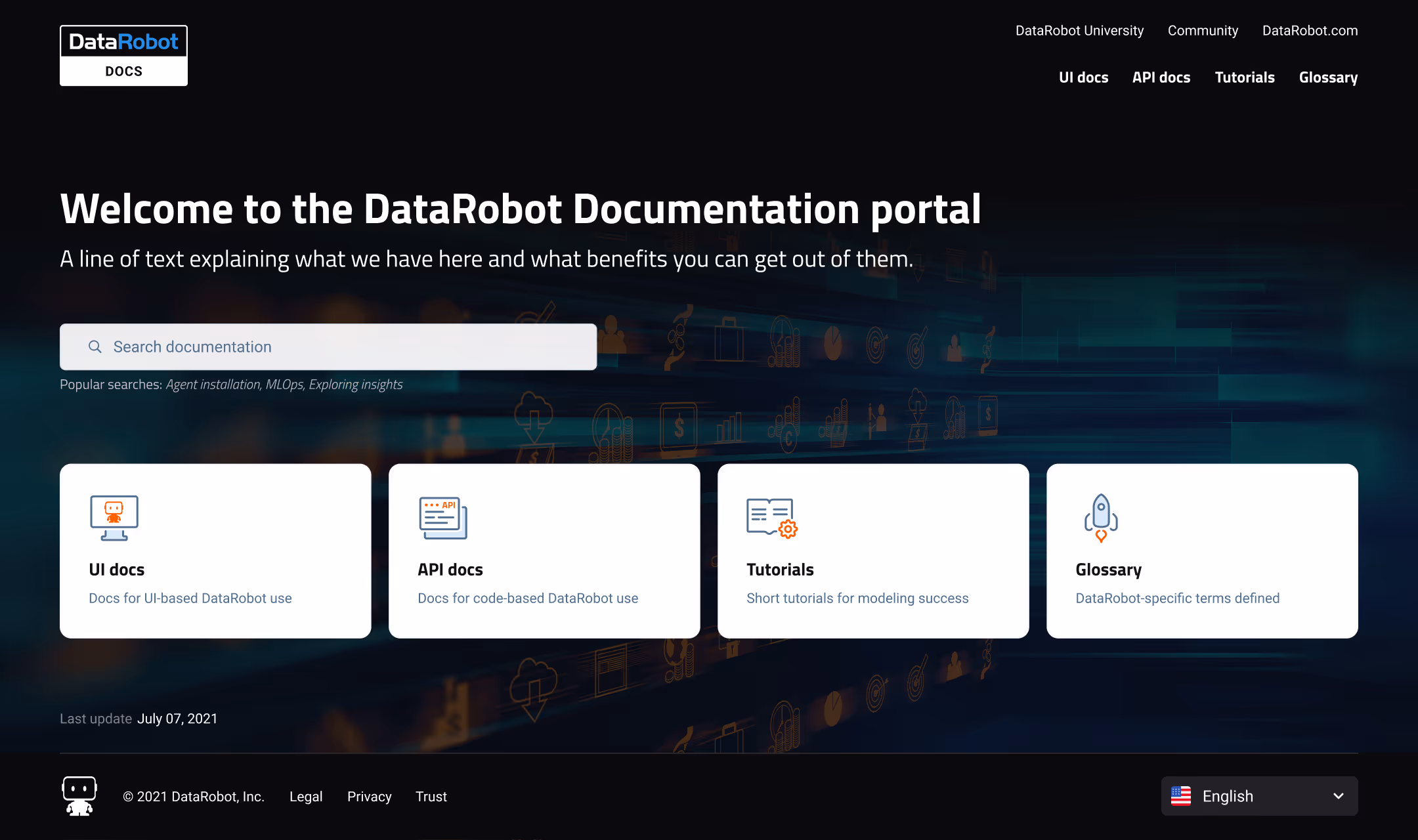Image resolution: width=1418 pixels, height=840 pixels.
Task: Open UI docs in the top navigation
Action: pos(1083,77)
